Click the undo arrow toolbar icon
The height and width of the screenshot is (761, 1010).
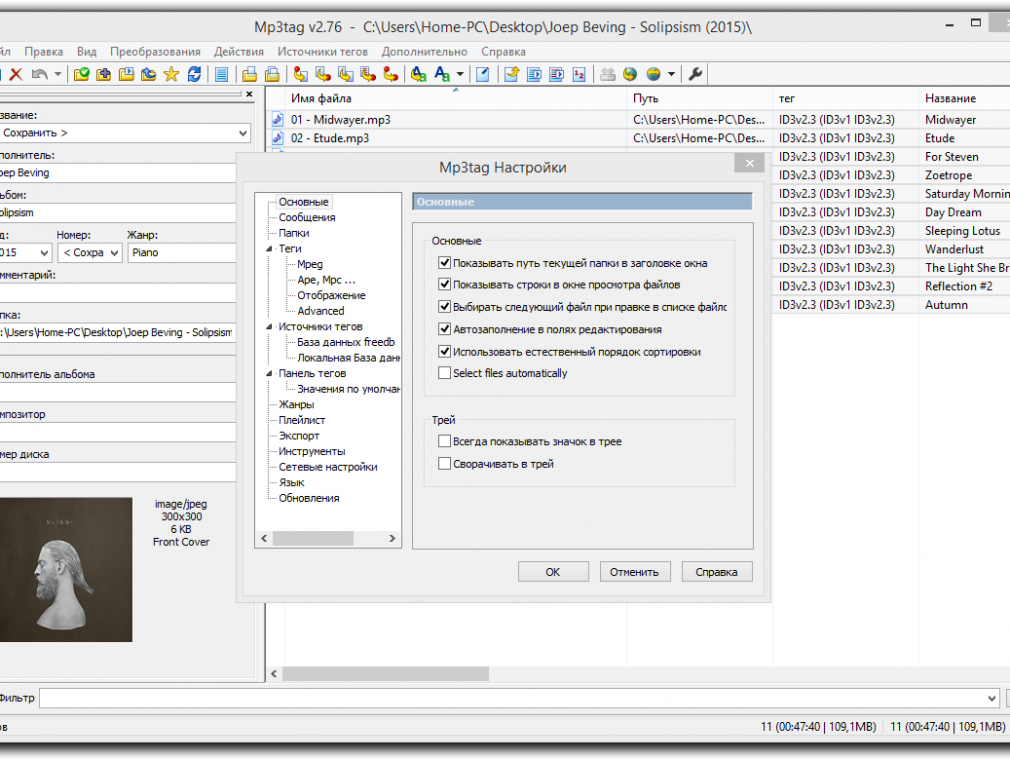(39, 74)
